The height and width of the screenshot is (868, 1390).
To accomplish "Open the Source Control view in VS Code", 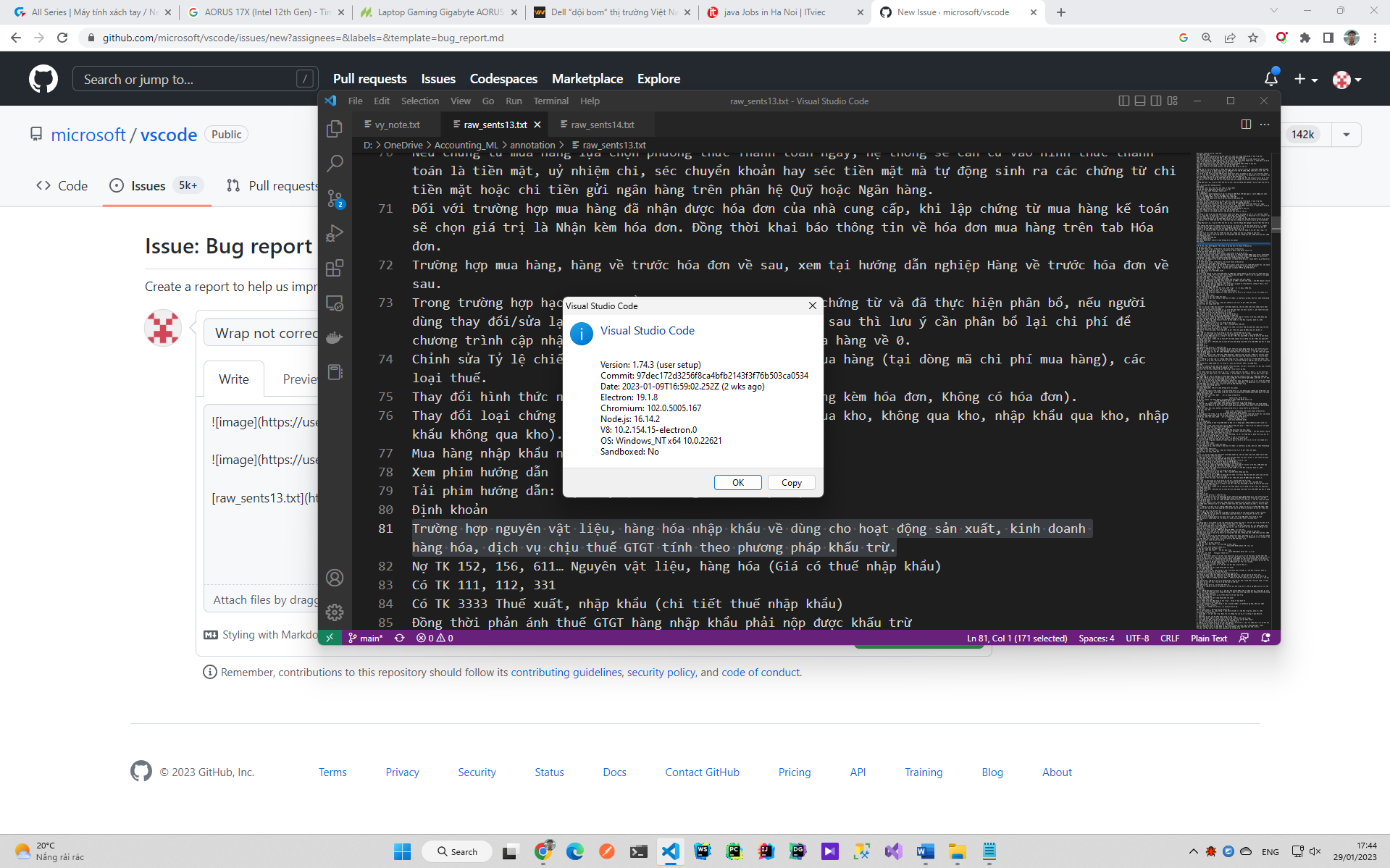I will click(x=334, y=198).
